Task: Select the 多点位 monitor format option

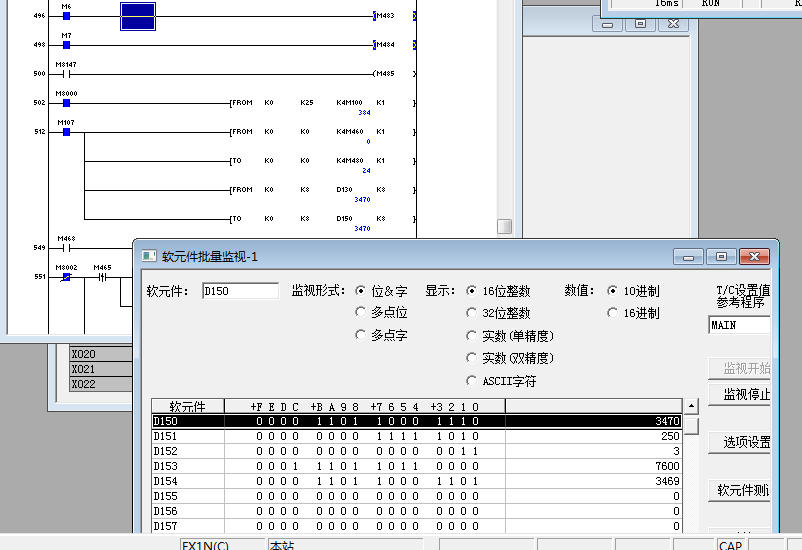Action: point(360,313)
